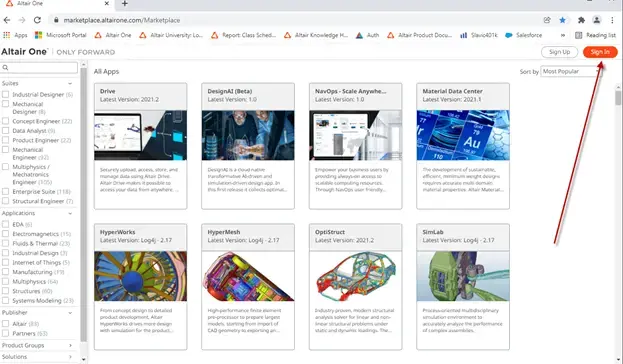
Task: Expand the Product Groups section
Action: pyautogui.click(x=38, y=345)
